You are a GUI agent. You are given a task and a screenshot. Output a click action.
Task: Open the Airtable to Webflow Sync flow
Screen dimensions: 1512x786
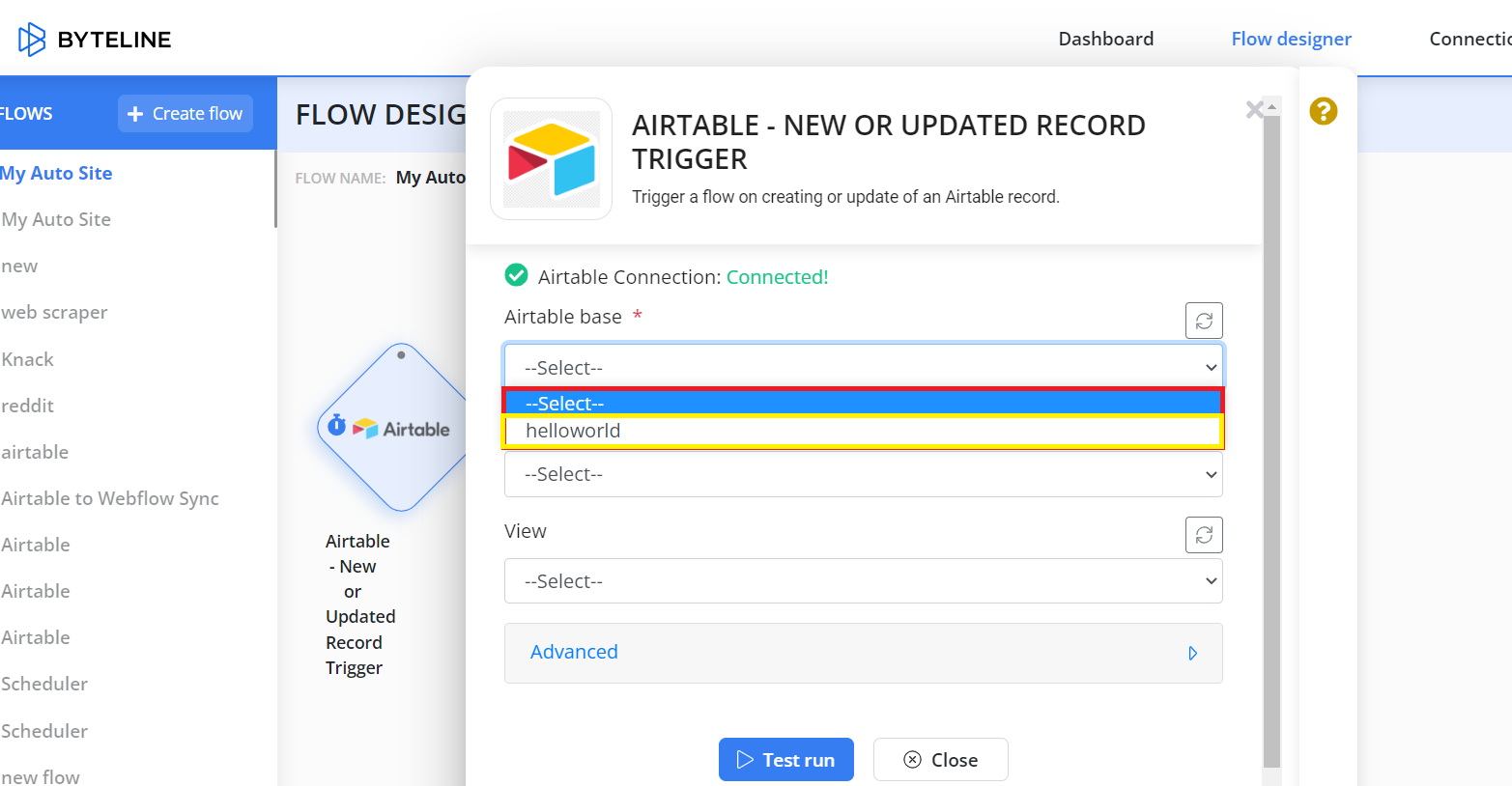tap(110, 498)
